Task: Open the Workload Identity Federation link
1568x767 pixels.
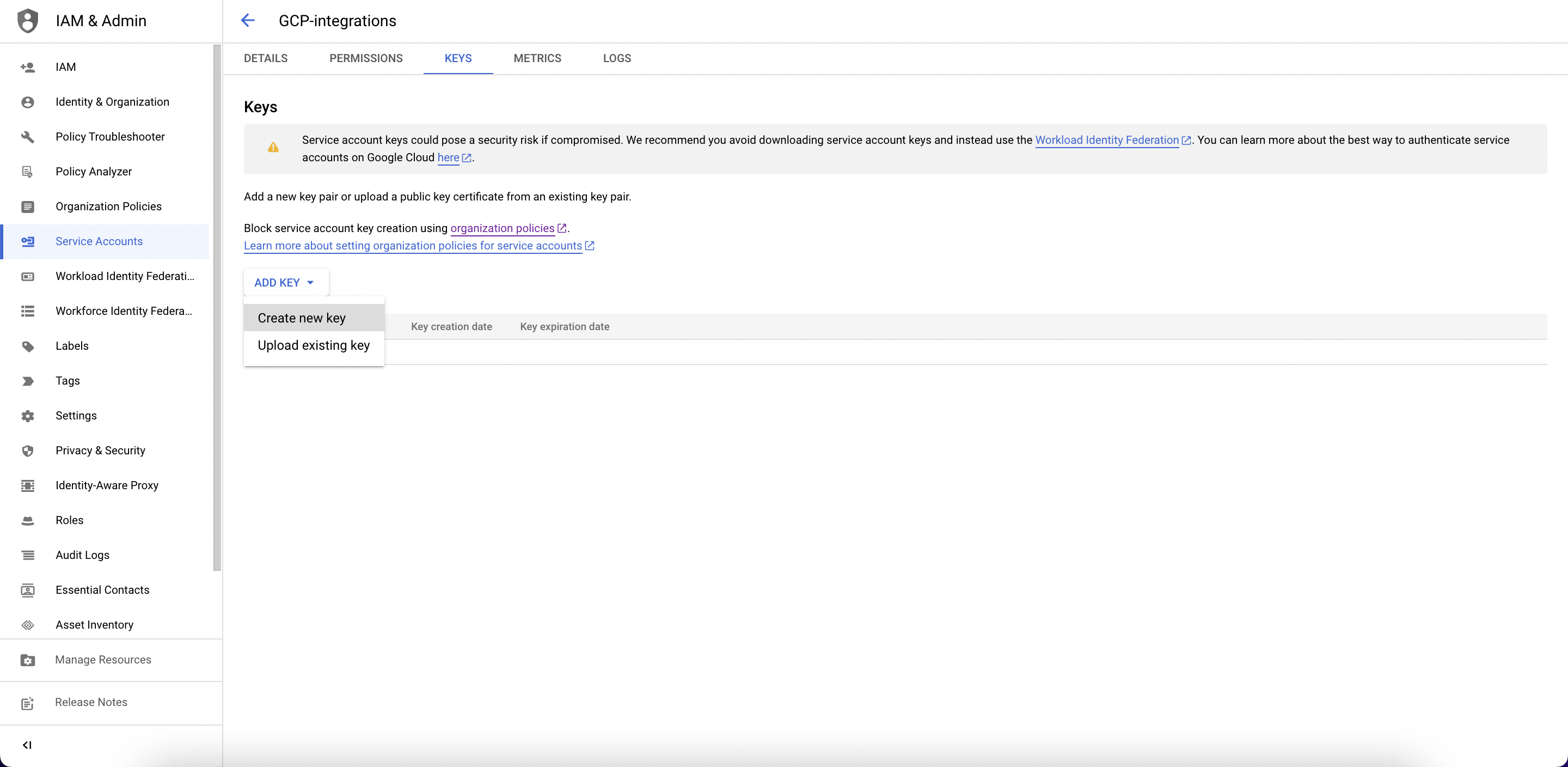Action: pyautogui.click(x=1107, y=140)
